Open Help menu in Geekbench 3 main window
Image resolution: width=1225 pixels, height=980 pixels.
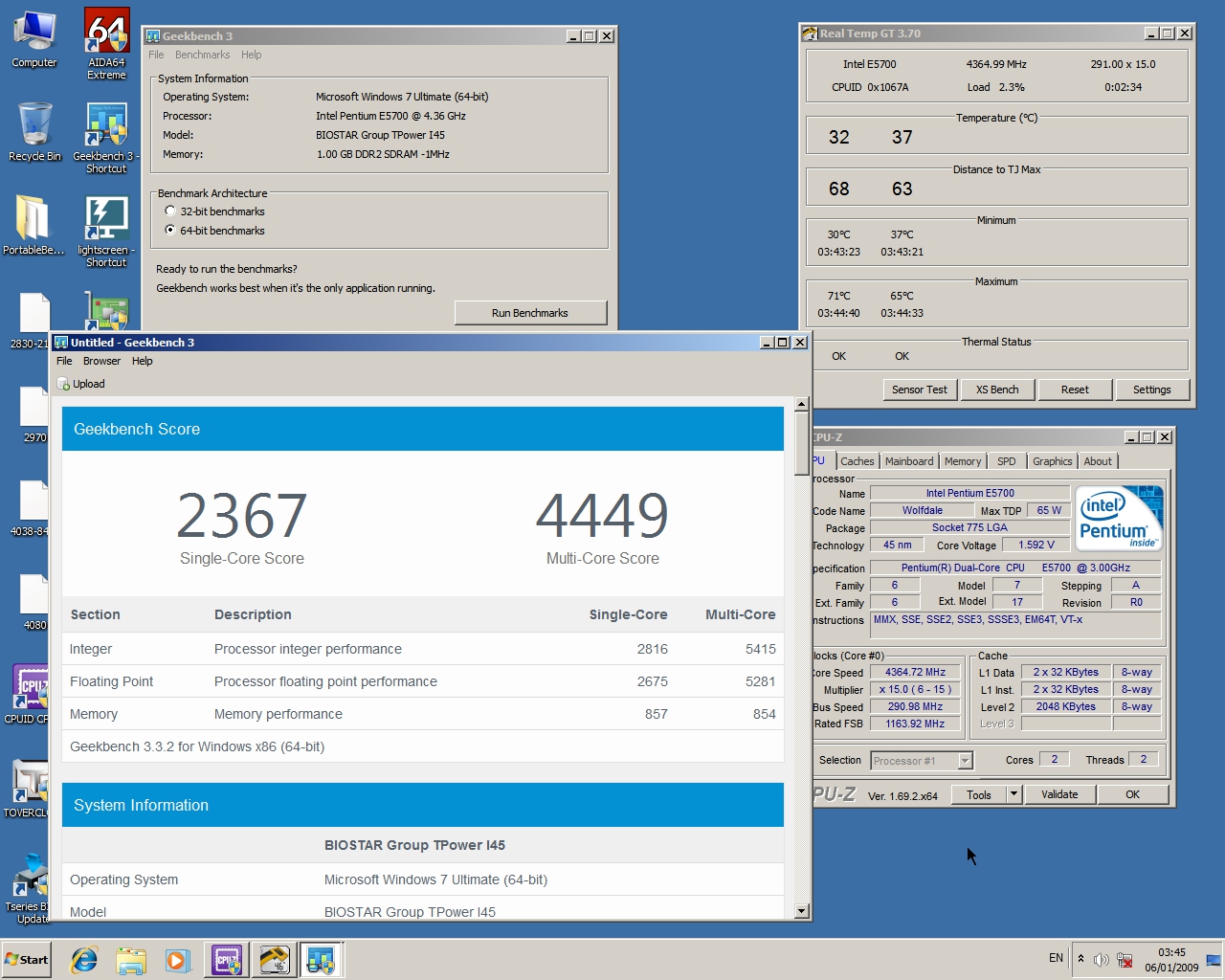coord(252,55)
